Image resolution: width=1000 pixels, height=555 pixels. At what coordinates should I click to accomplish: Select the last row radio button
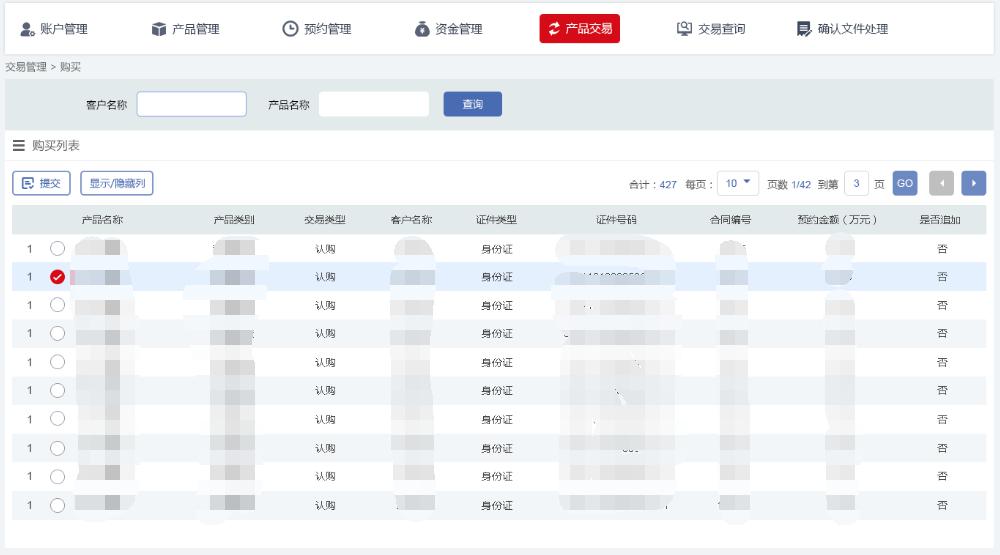(57, 505)
